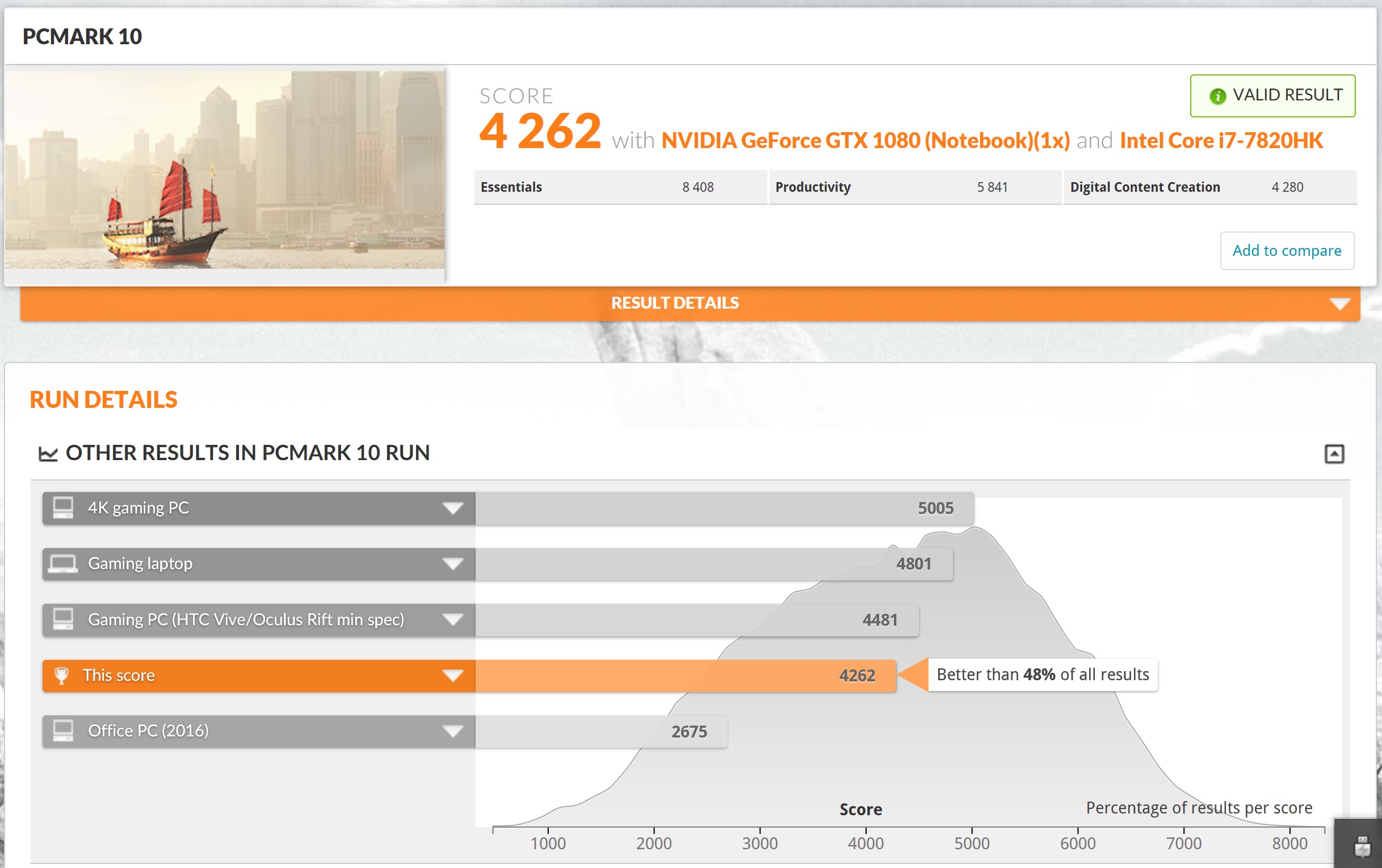Click the chart icon beside Other Results heading
Viewport: 1382px width, 868px height.
[48, 454]
